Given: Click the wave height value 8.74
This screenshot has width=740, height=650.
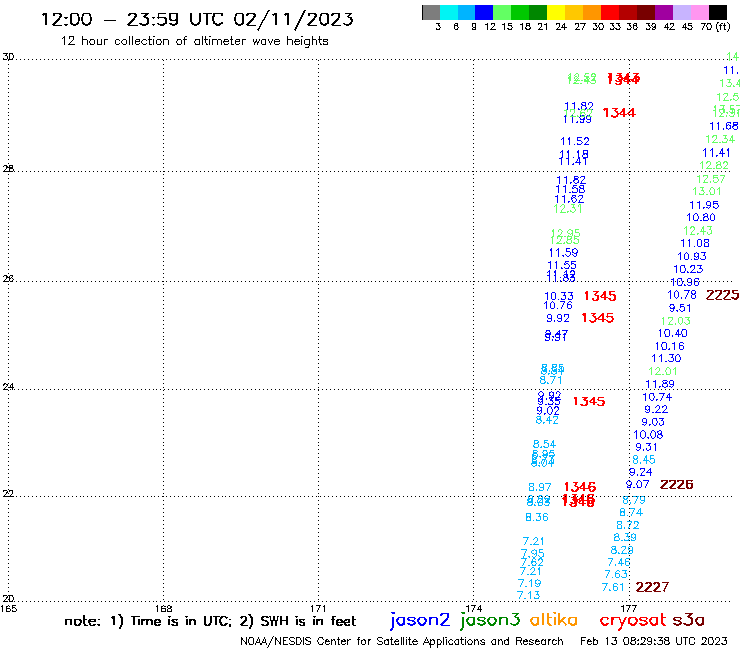Looking at the screenshot, I should click(x=631, y=512).
